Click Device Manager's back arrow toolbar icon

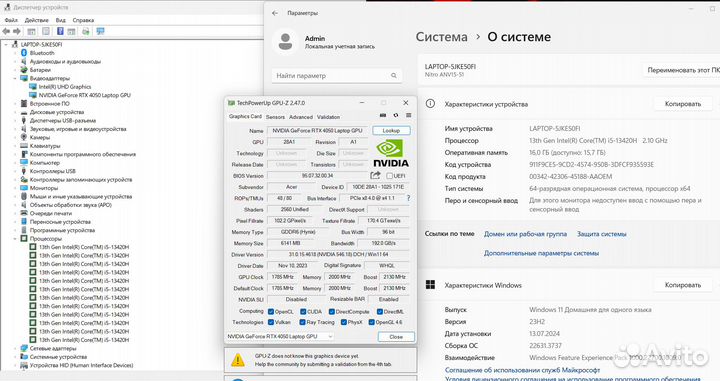6,31
